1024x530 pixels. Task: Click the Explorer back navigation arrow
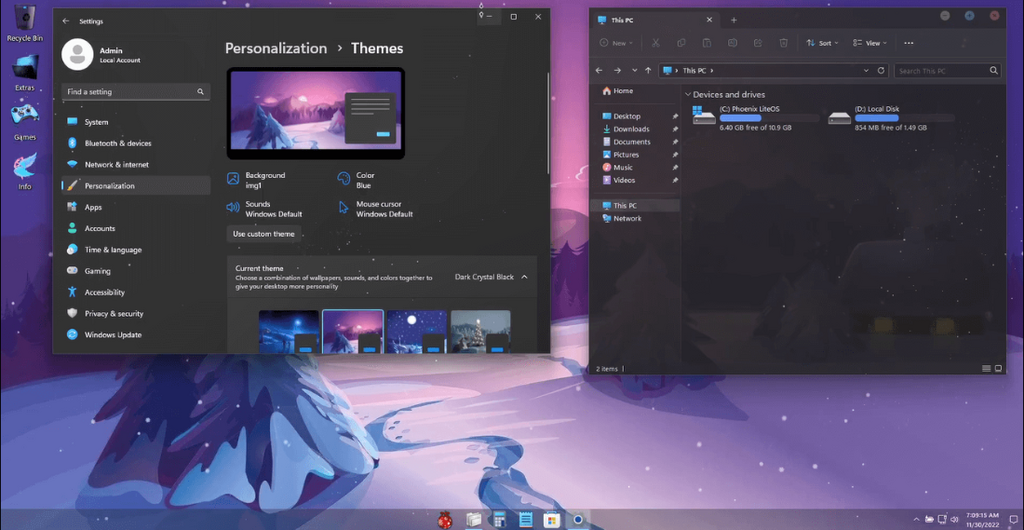[x=599, y=70]
